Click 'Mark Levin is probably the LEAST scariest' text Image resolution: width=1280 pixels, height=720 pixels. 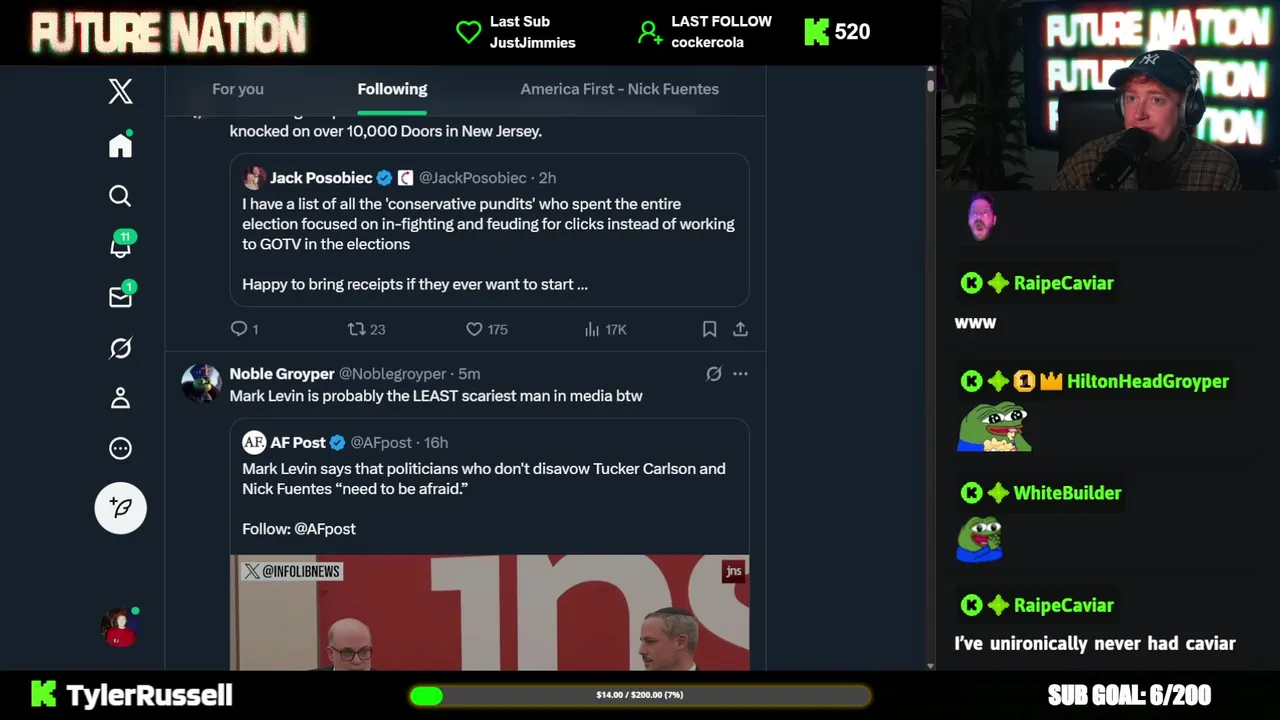436,396
